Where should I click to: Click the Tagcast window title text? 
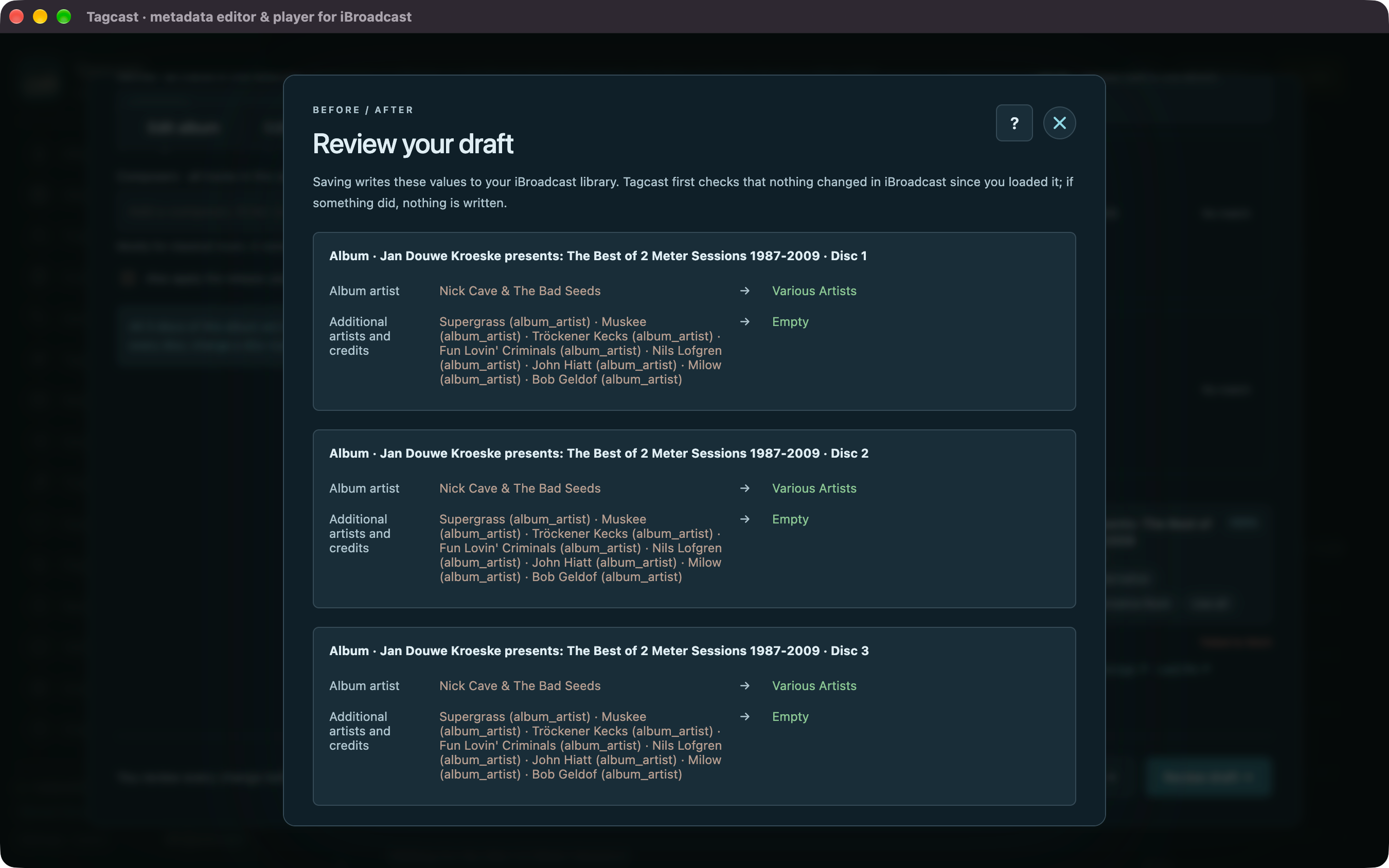coord(249,17)
